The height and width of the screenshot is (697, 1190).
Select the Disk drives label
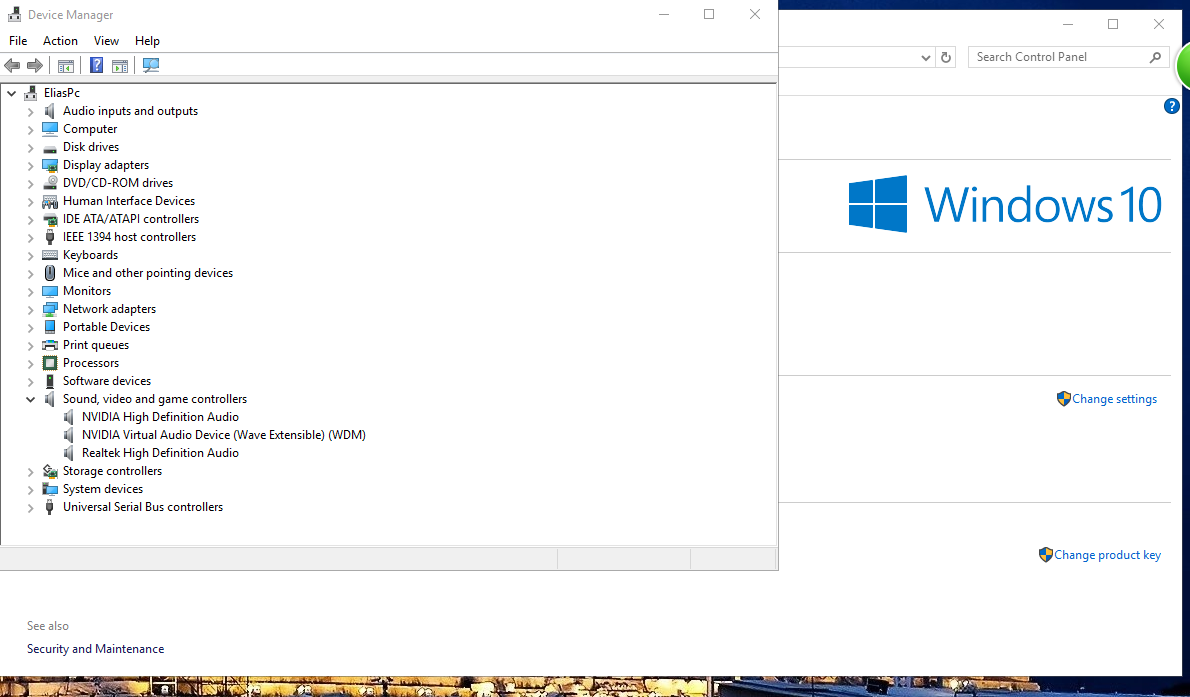[90, 147]
